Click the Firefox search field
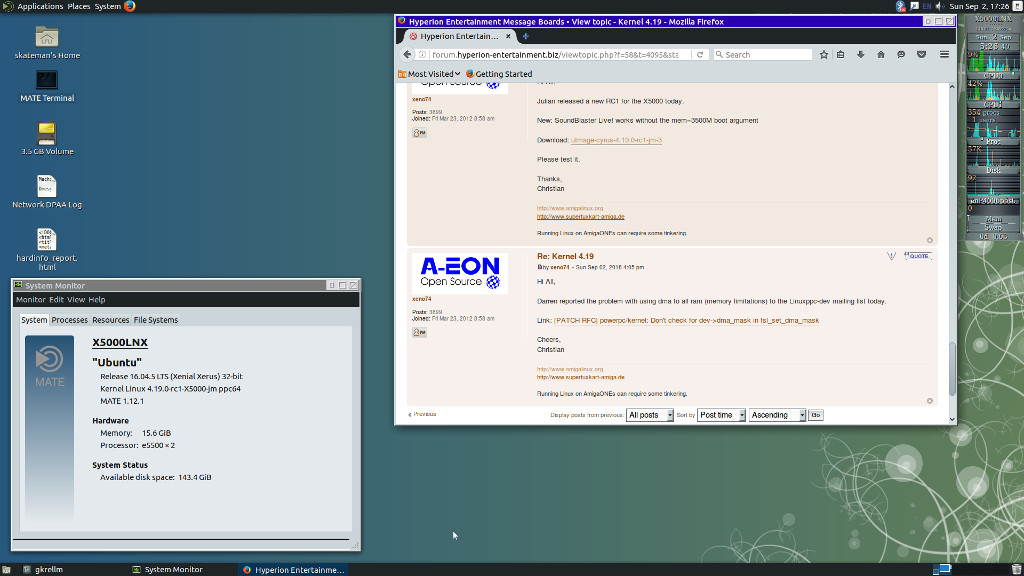Screen dimensions: 1024x576 coord(762,55)
